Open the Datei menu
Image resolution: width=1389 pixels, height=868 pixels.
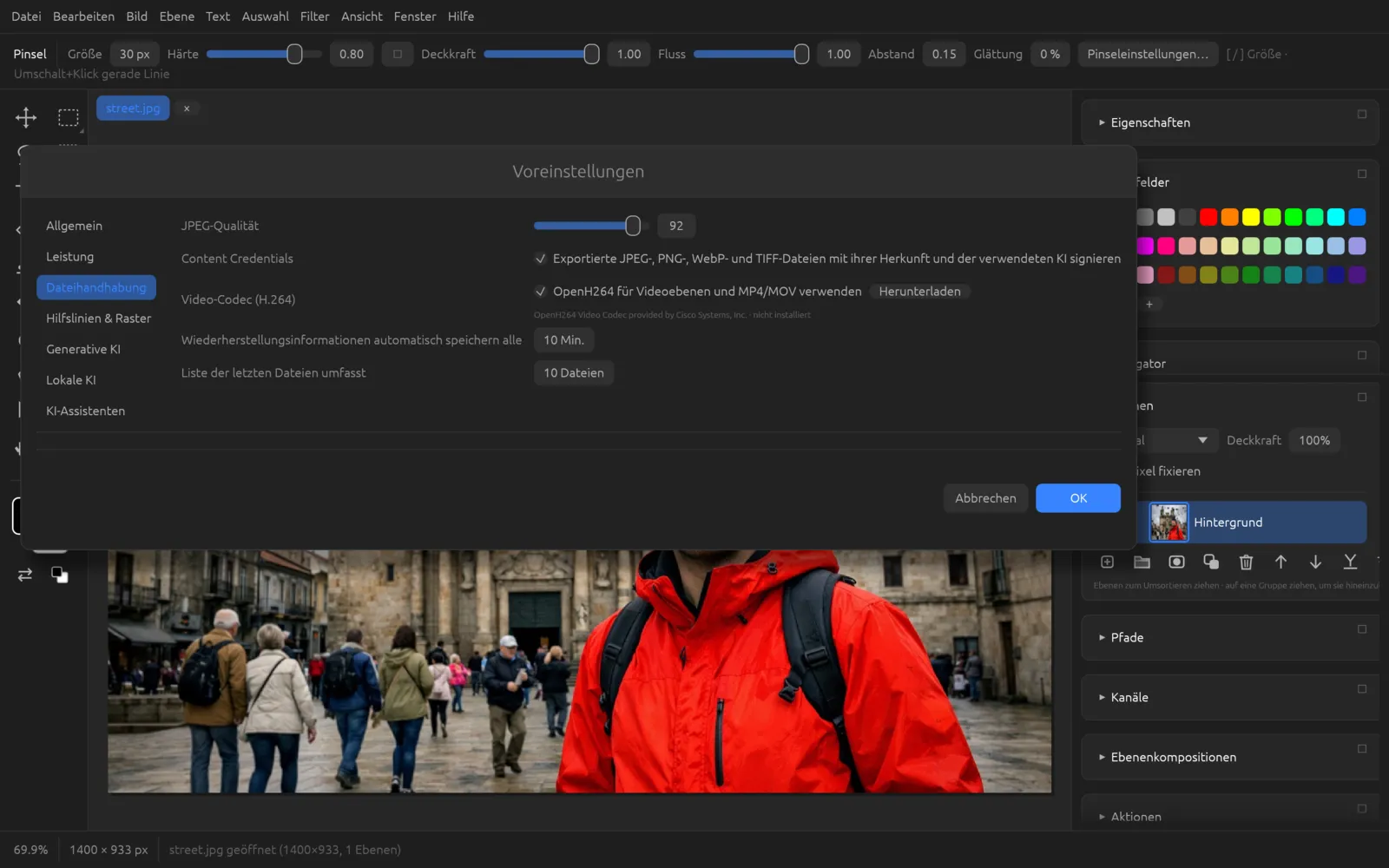pos(26,16)
